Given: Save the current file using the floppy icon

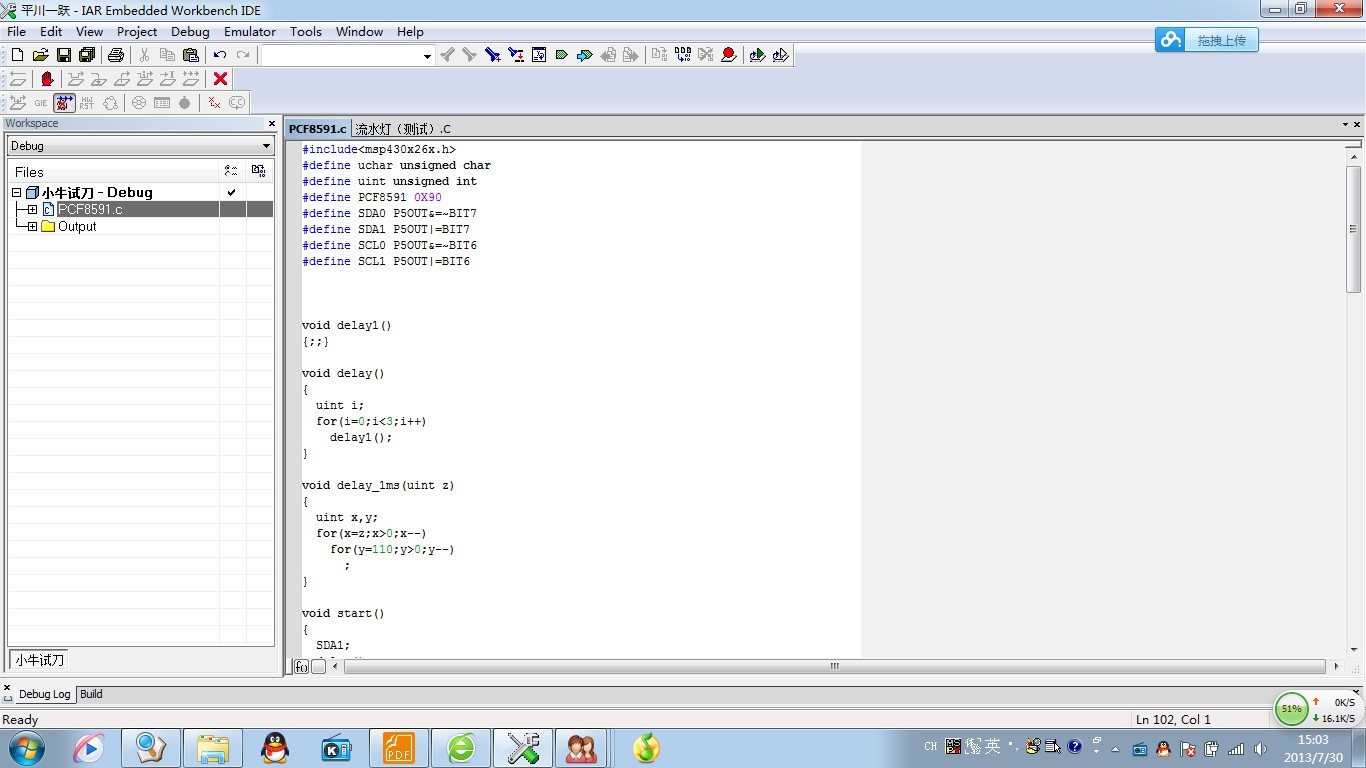Looking at the screenshot, I should click(63, 55).
